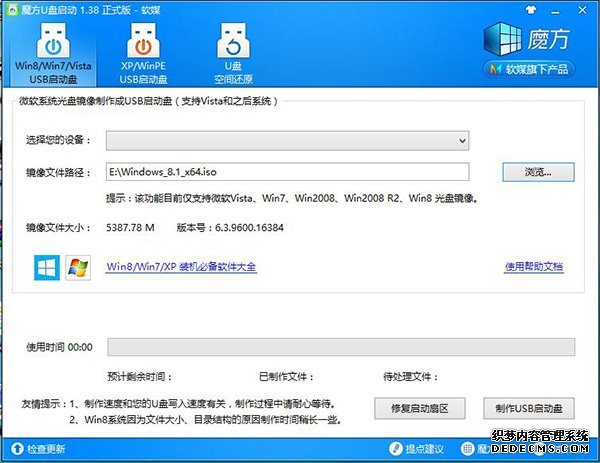Click the 待处理文件 label

click(411, 377)
